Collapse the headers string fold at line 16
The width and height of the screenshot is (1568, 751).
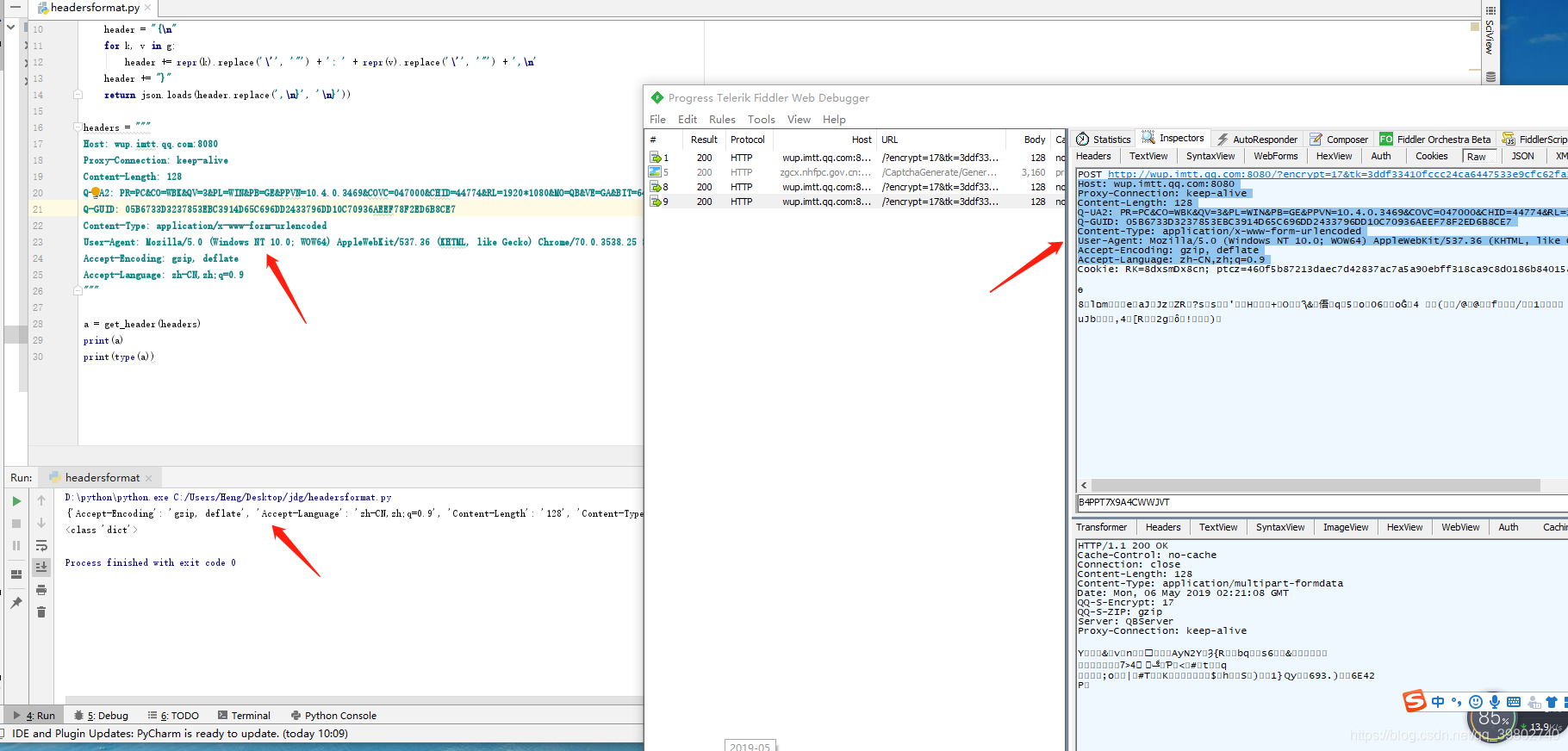pyautogui.click(x=78, y=127)
